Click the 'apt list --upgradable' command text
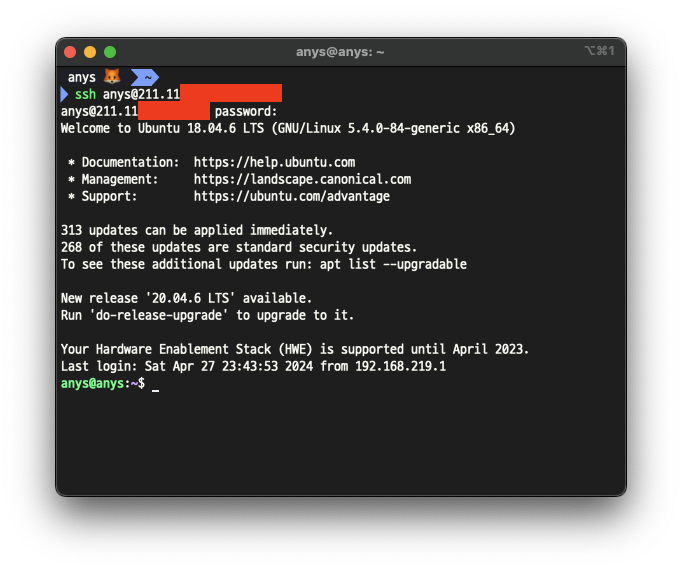Screen dimensions: 682x570 pos(393,264)
